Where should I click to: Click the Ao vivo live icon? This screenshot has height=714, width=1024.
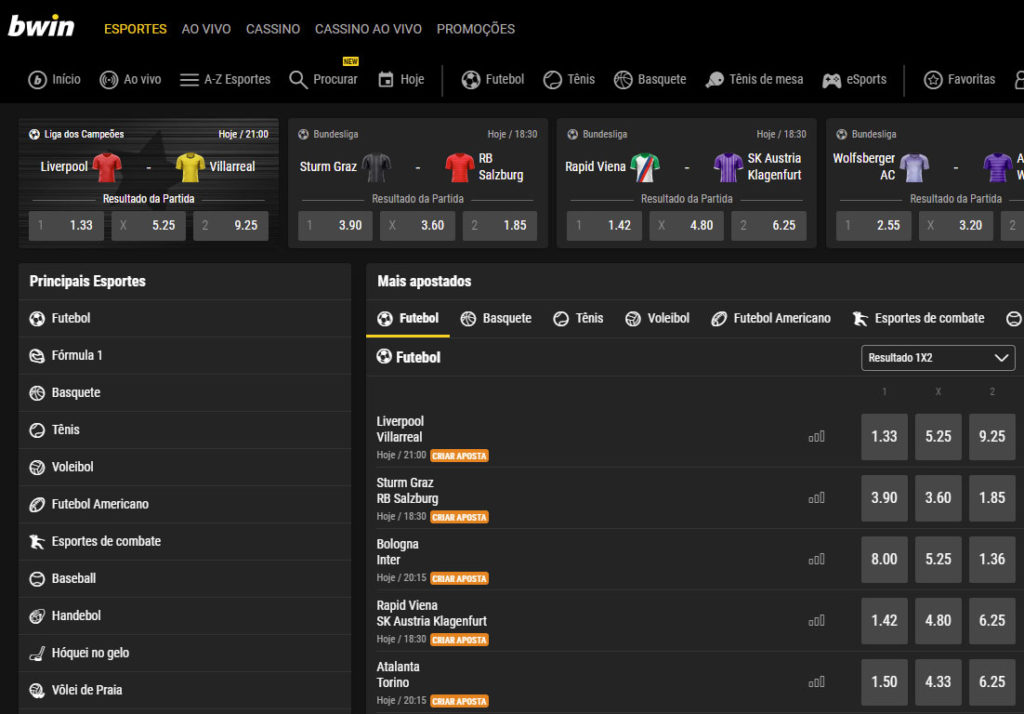108,80
